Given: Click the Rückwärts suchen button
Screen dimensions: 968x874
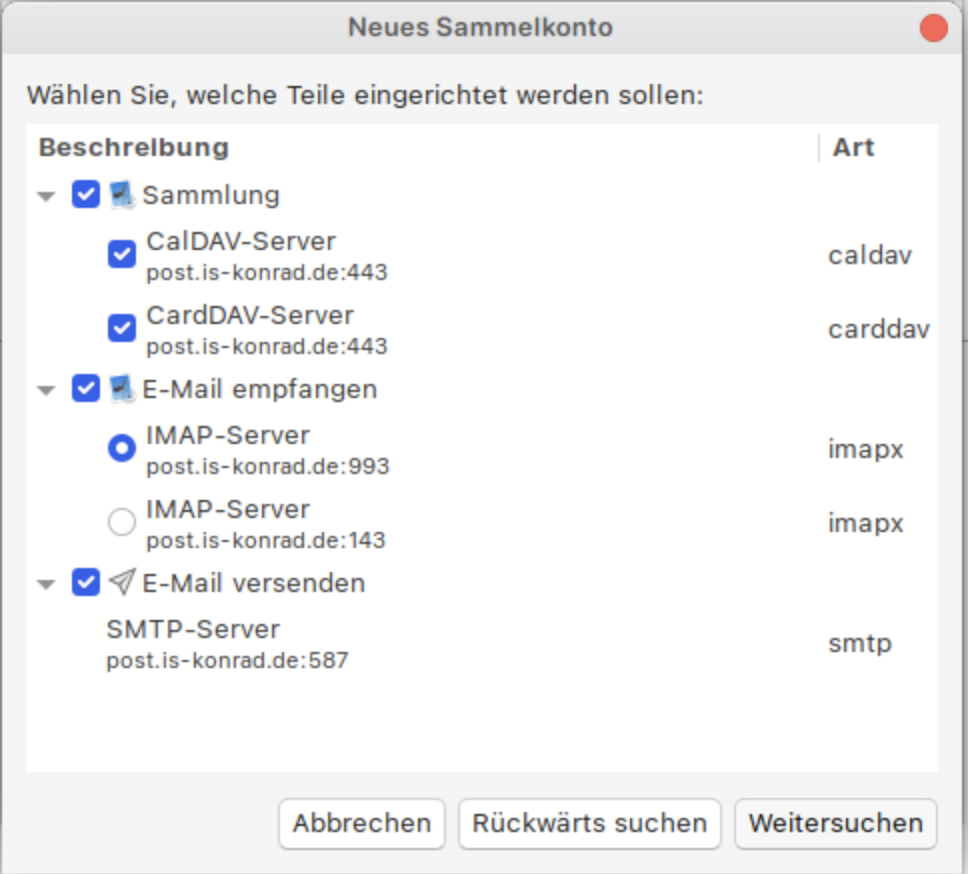Looking at the screenshot, I should [589, 823].
